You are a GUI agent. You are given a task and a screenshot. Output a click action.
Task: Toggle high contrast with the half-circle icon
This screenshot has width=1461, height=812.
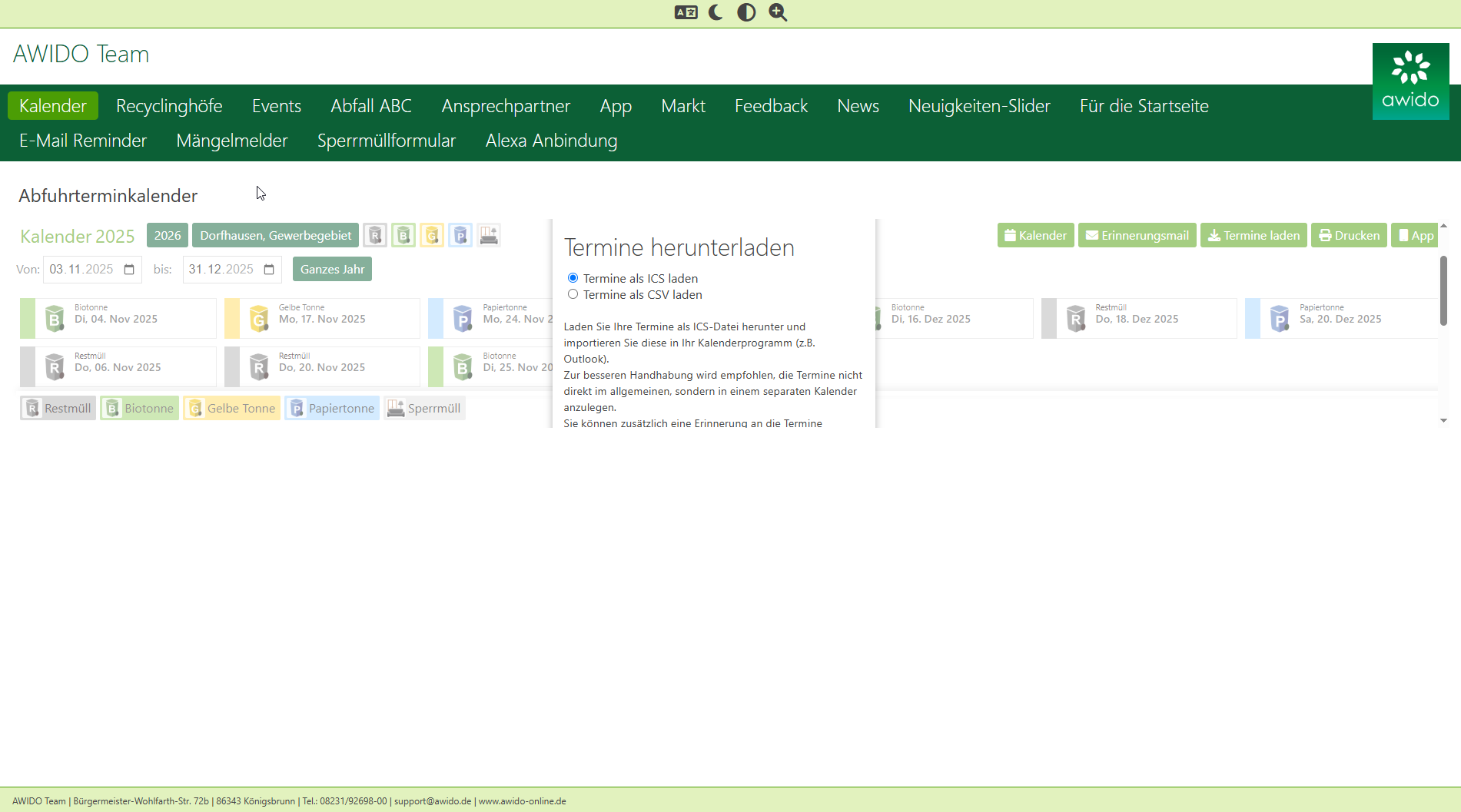746,12
